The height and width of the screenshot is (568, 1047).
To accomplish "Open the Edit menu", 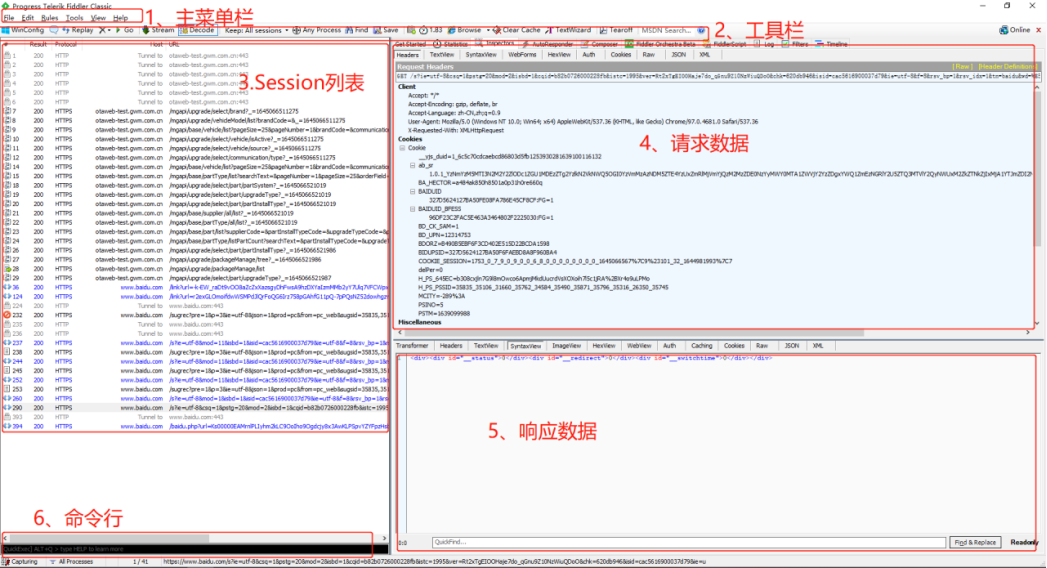I will pyautogui.click(x=27, y=18).
